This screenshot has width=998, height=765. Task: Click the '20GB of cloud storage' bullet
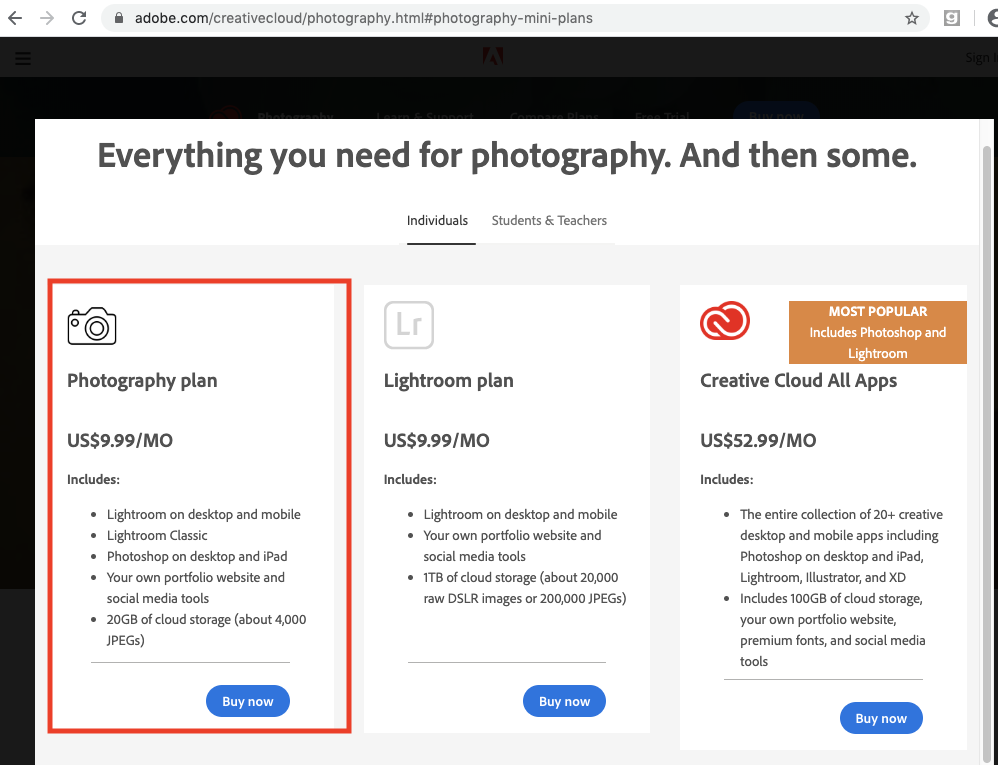point(206,629)
